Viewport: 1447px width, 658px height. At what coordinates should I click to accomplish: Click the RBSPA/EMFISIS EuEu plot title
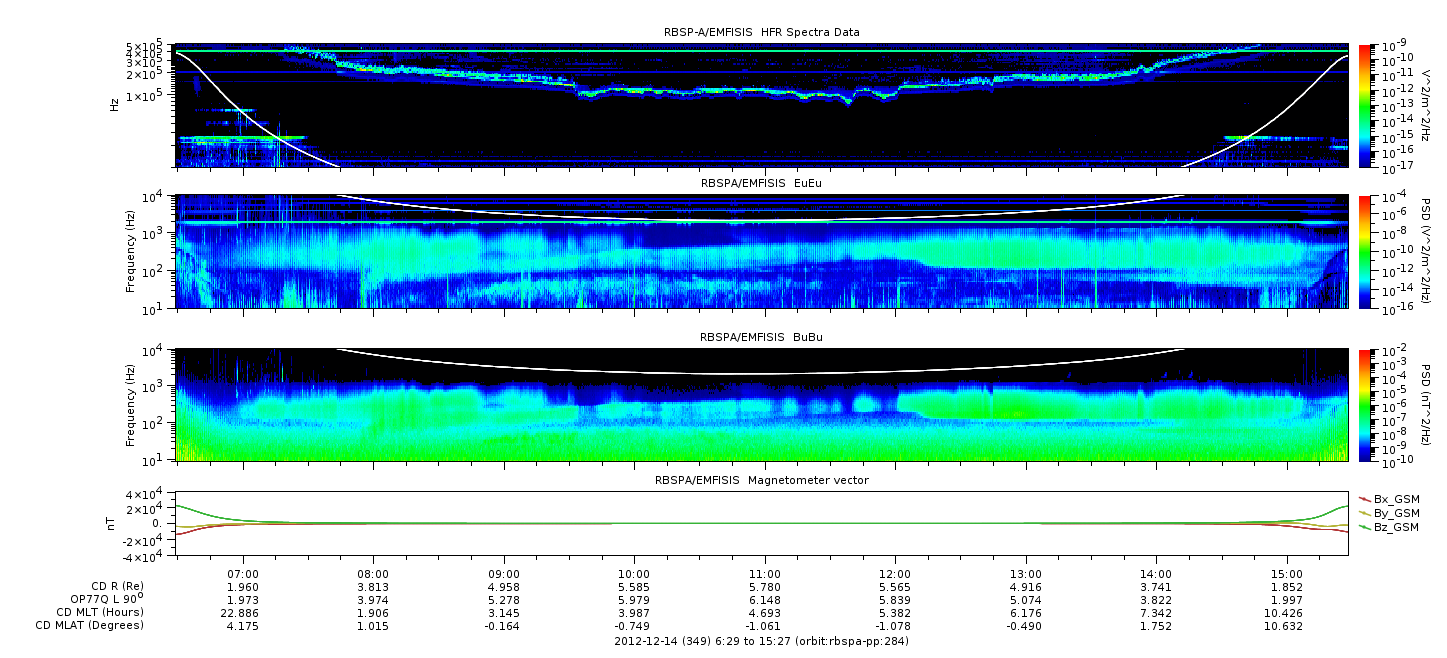tap(761, 185)
